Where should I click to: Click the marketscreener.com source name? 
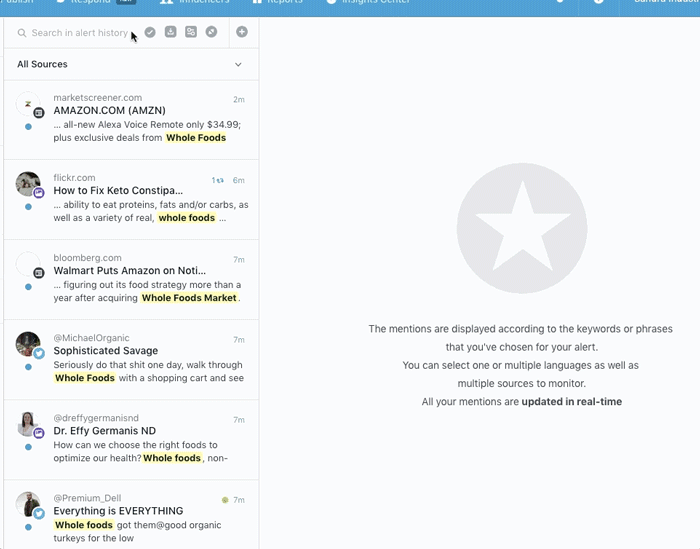click(x=98, y=97)
